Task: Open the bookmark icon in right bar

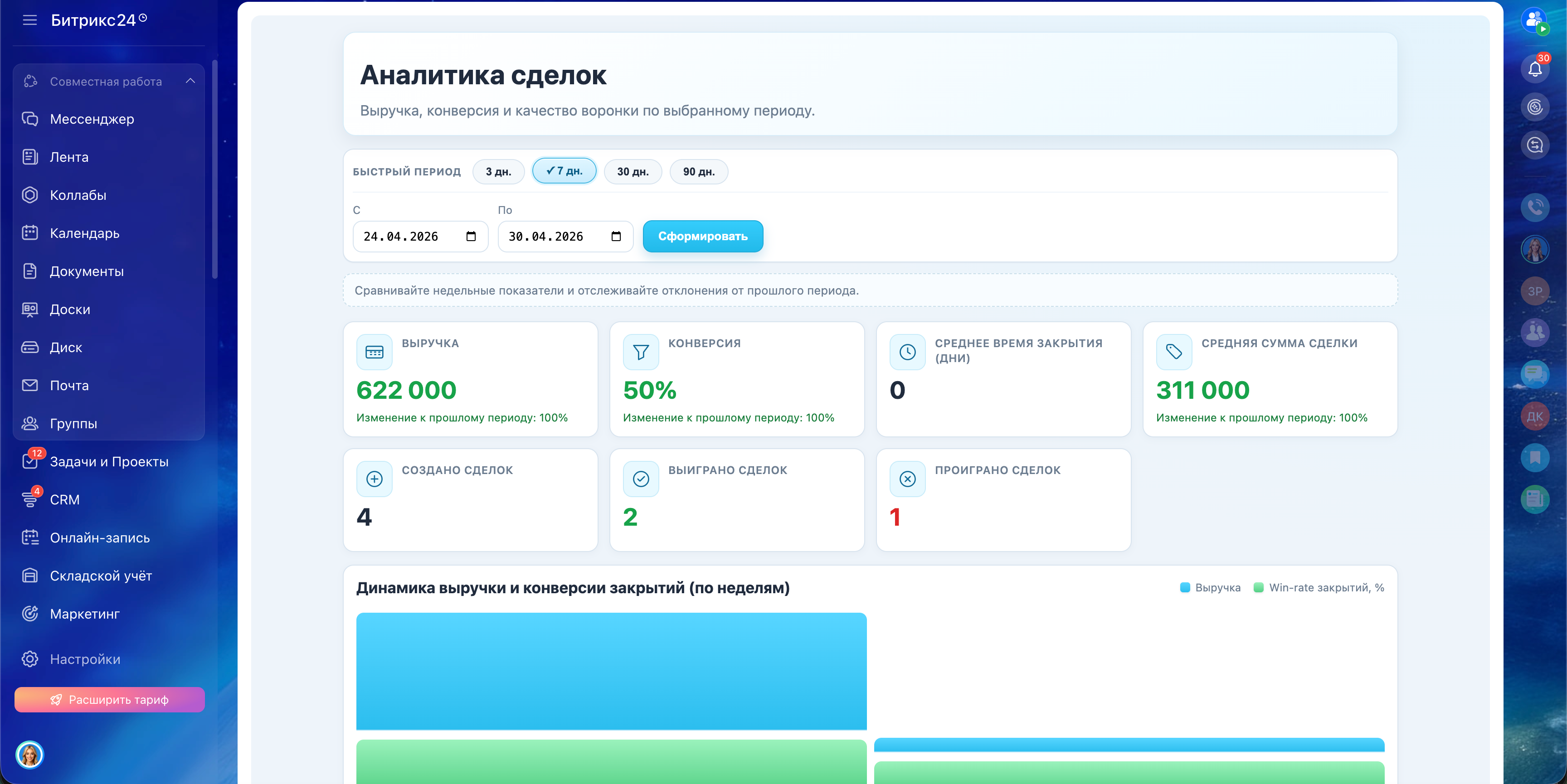Action: point(1535,458)
